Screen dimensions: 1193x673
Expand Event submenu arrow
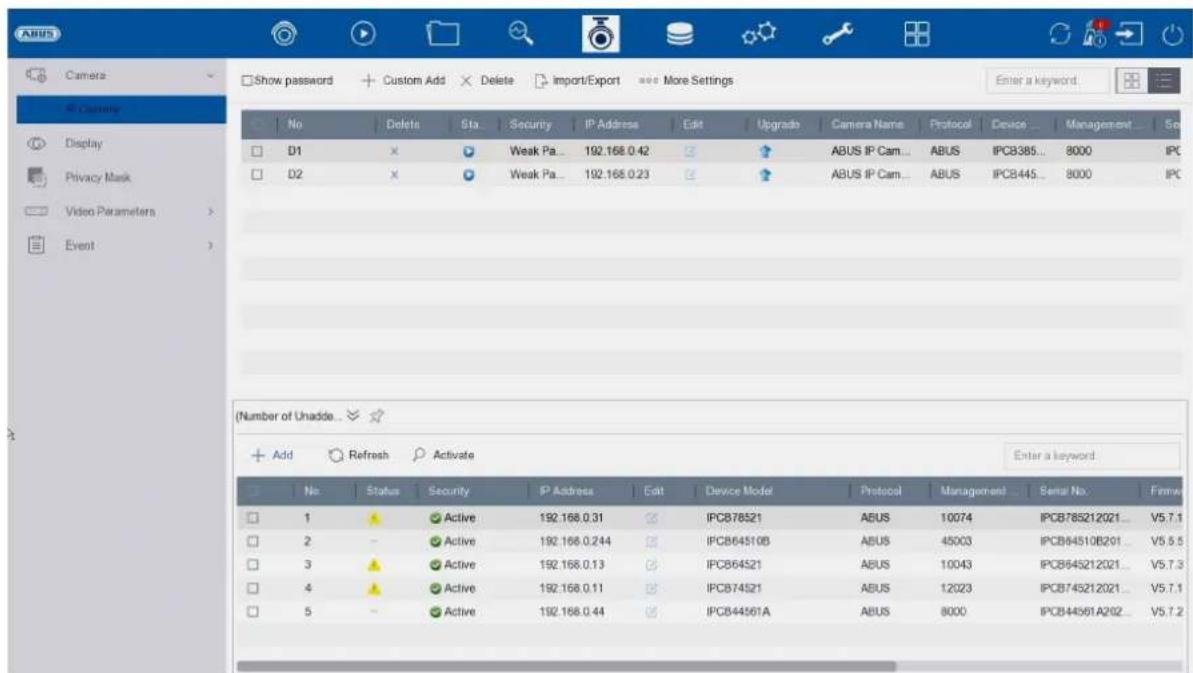[x=211, y=246]
